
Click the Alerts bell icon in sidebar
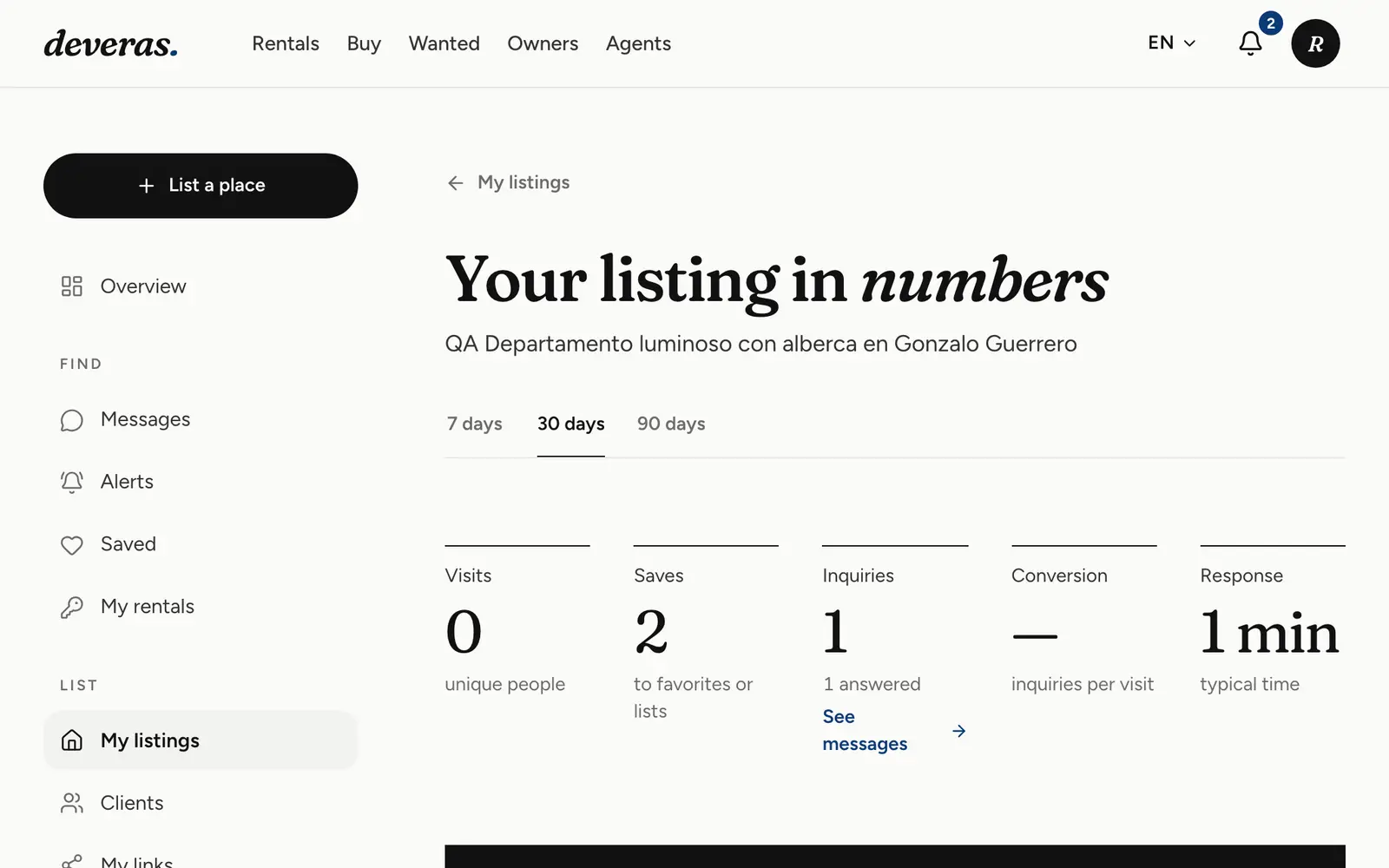pos(72,483)
